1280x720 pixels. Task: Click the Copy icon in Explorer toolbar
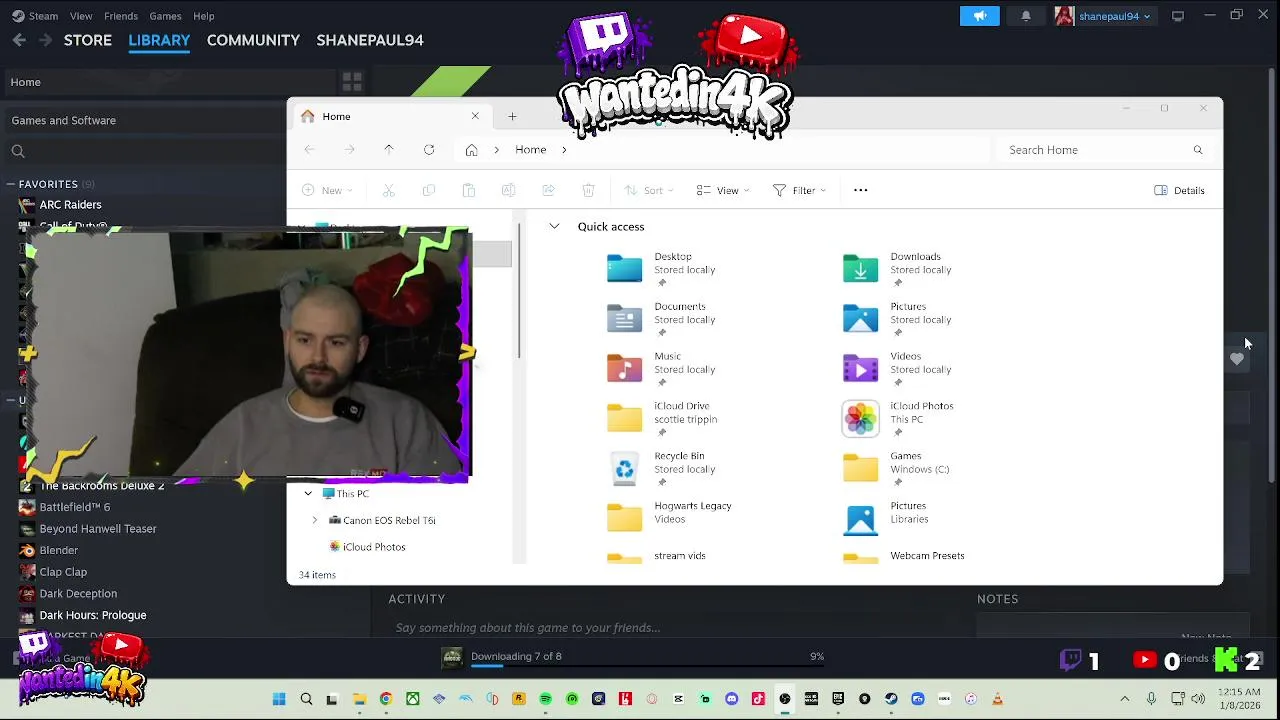429,190
